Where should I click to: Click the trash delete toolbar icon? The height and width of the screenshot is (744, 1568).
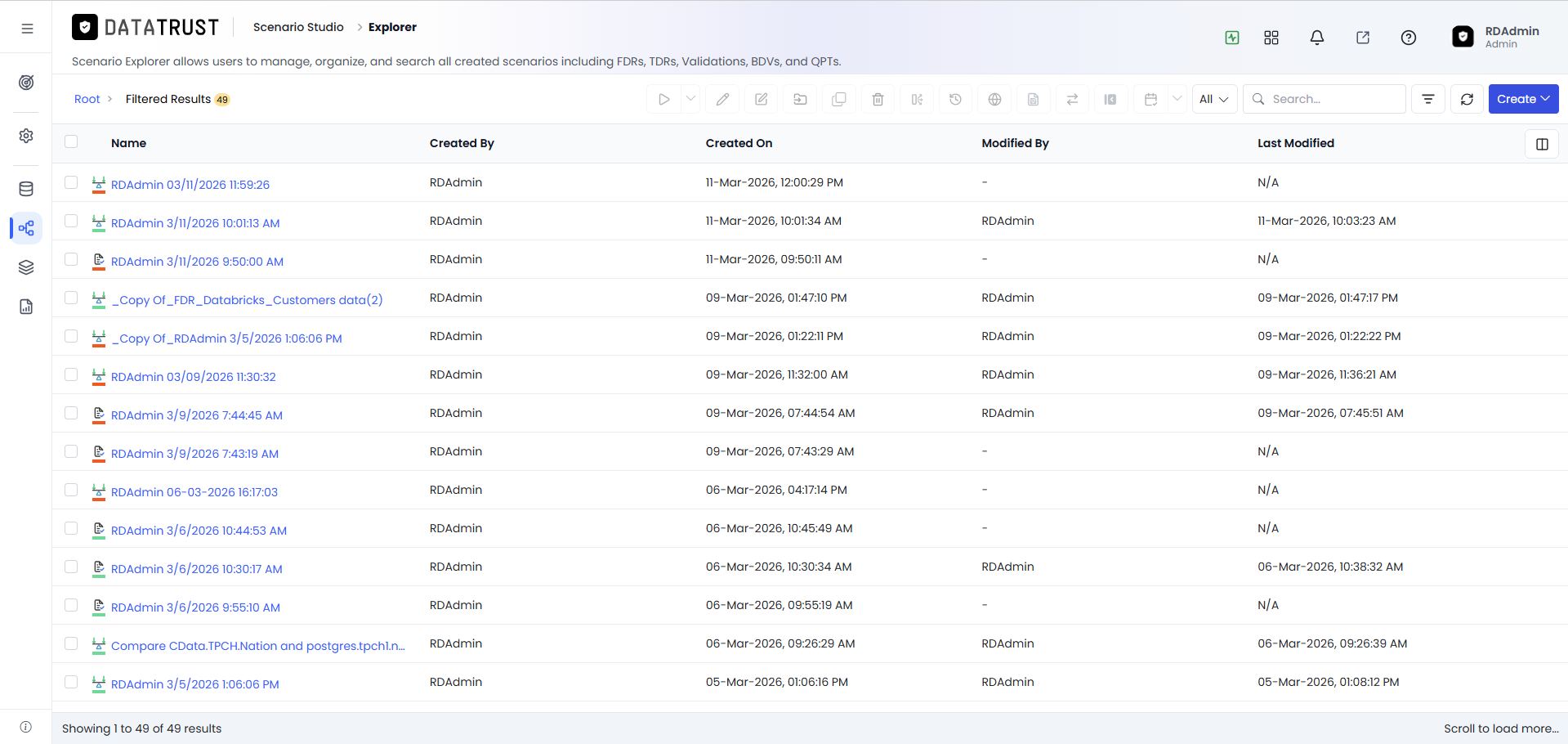coord(878,99)
